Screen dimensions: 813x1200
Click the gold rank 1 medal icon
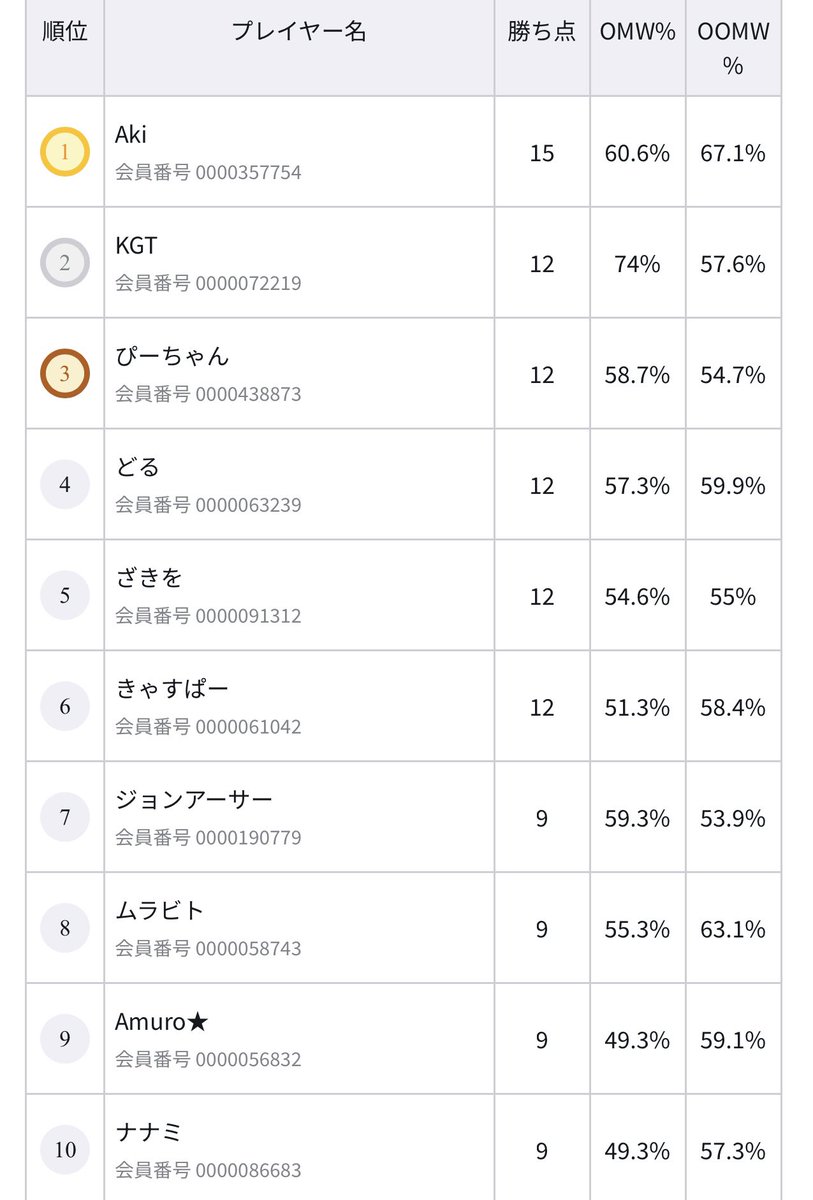tap(65, 153)
